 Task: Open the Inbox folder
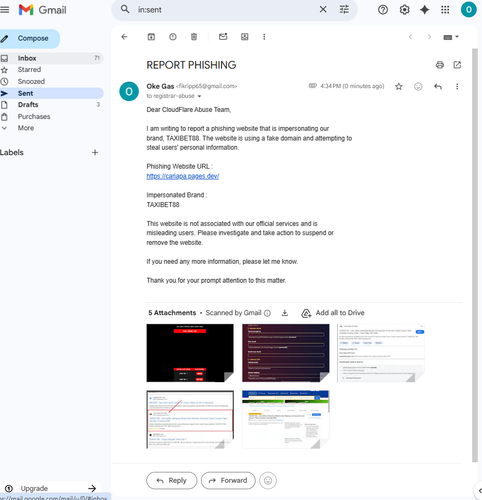point(51,58)
